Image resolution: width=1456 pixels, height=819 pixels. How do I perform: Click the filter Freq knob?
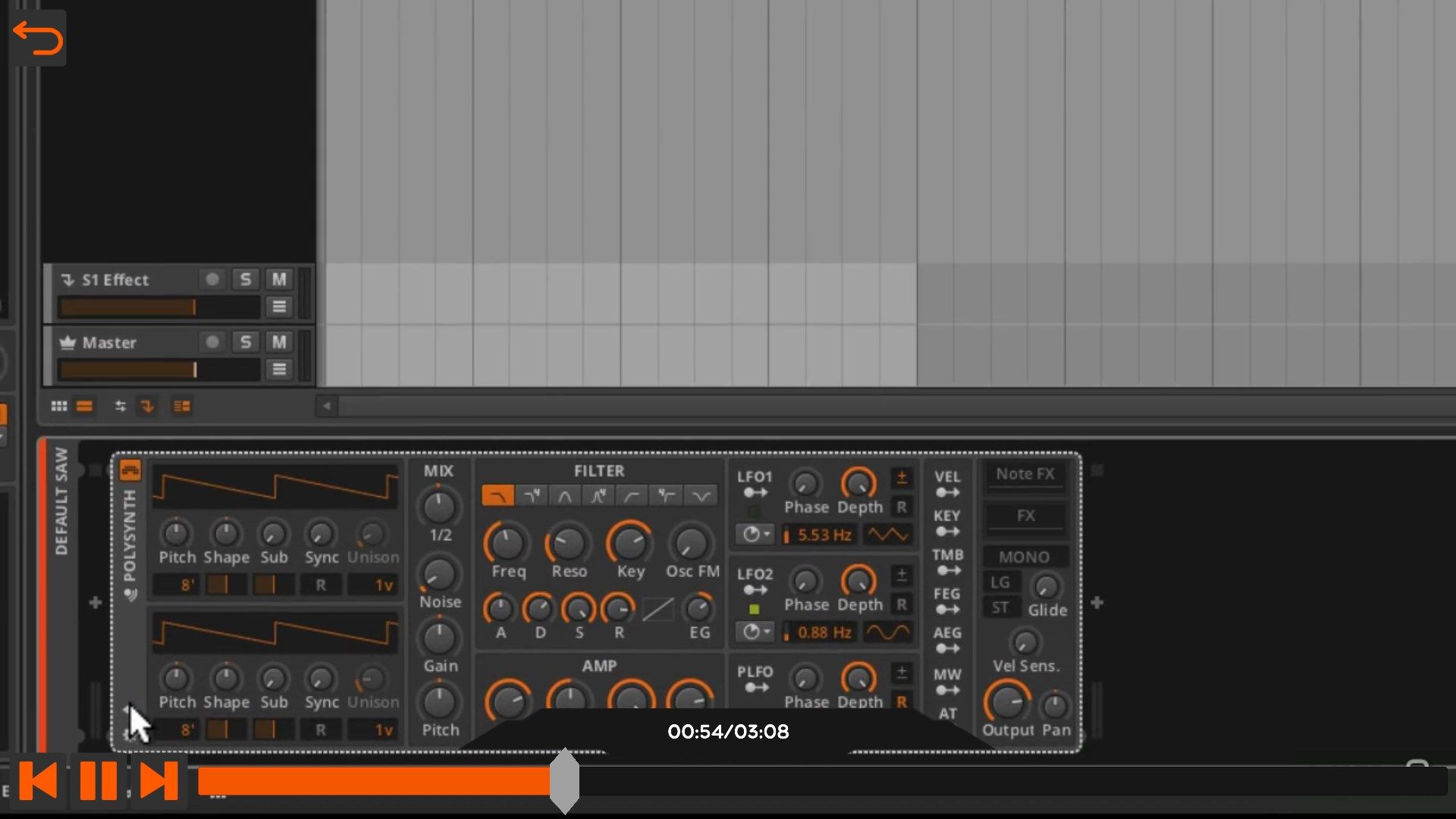507,542
